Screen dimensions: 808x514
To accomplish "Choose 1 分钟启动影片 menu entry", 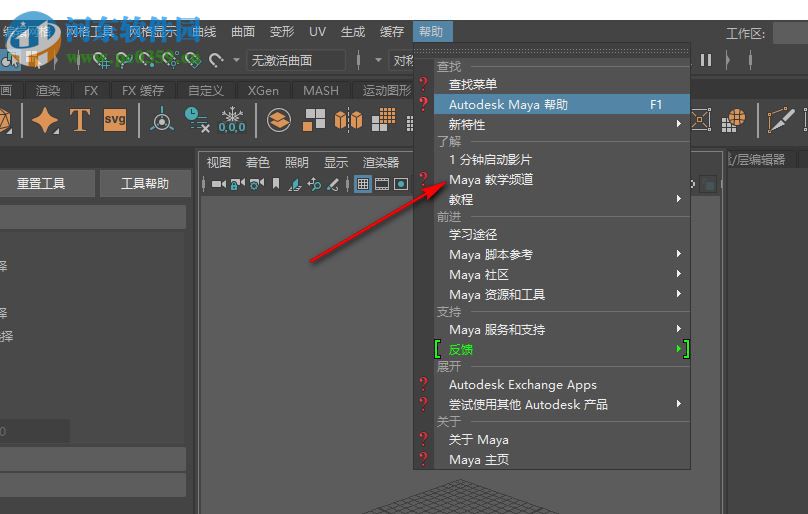I will click(x=562, y=159).
